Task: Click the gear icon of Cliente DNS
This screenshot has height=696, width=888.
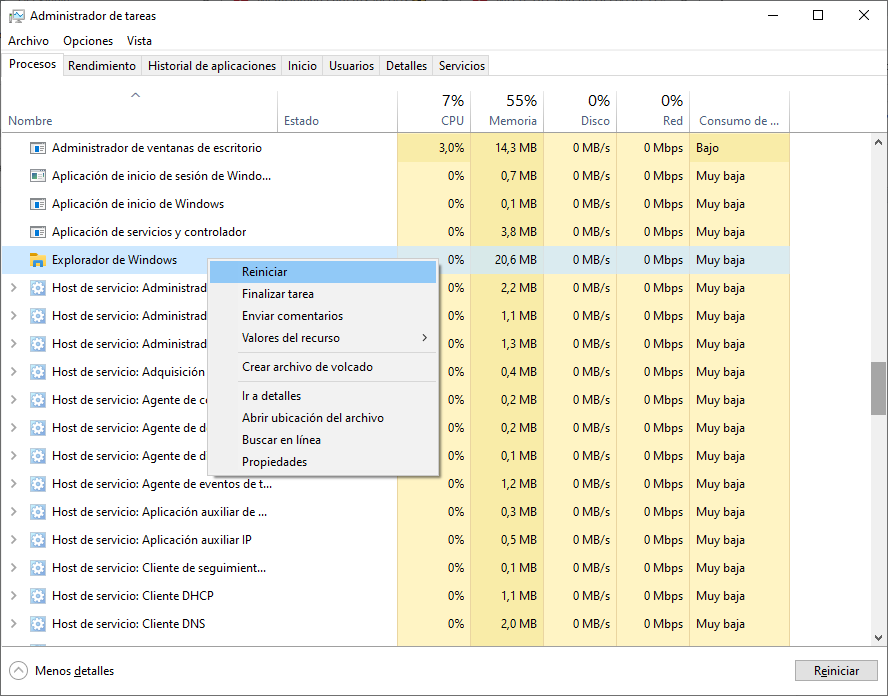Action: click(x=37, y=624)
